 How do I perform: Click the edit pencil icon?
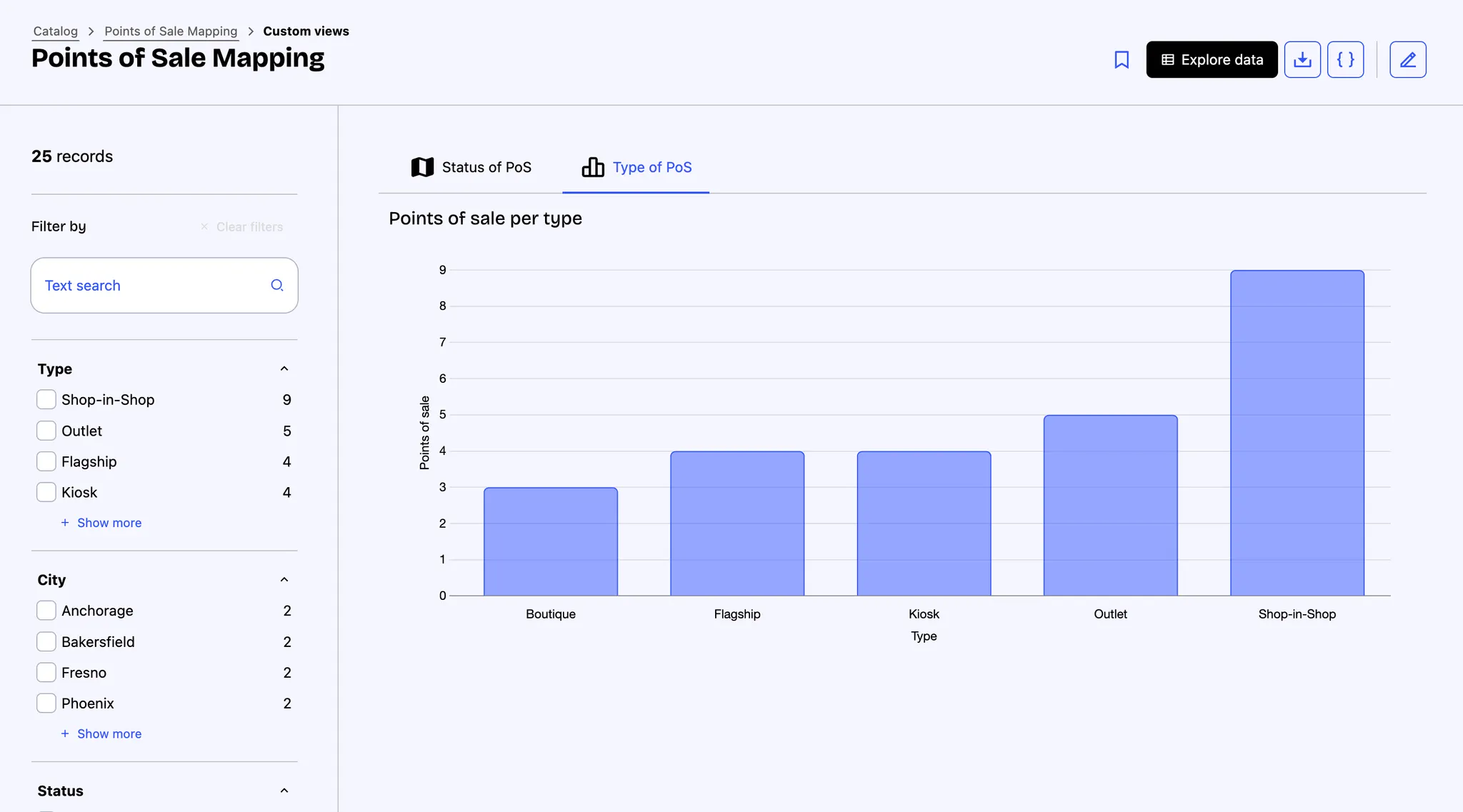[x=1407, y=60]
